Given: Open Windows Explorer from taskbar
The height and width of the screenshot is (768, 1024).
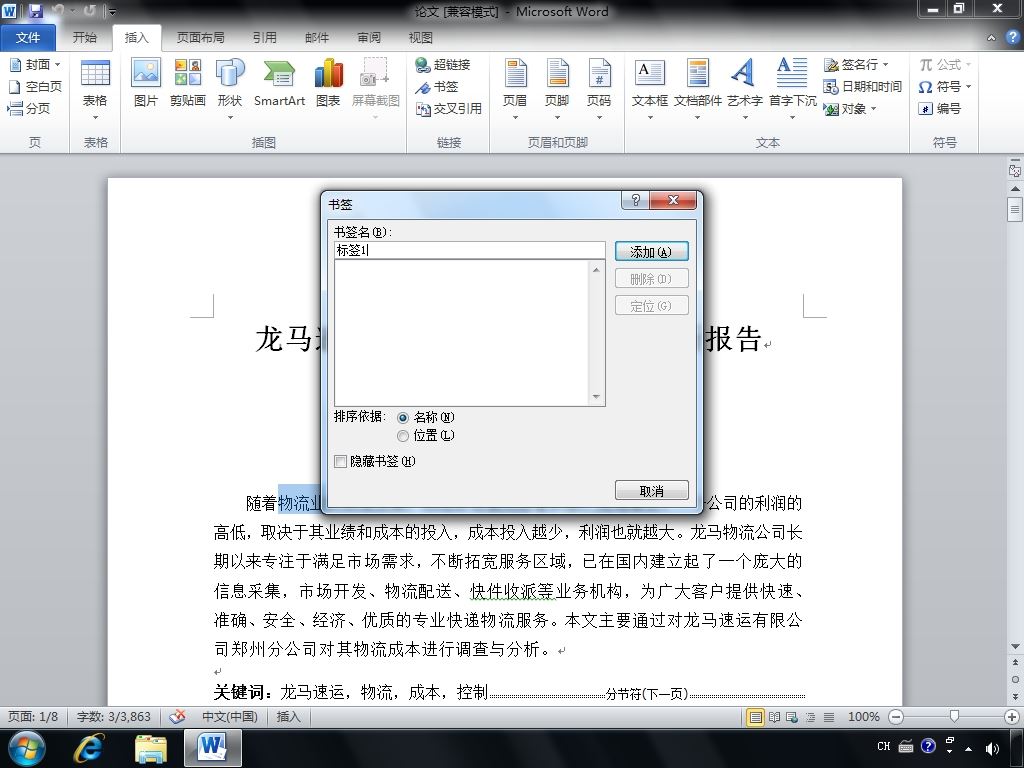Looking at the screenshot, I should [151, 748].
